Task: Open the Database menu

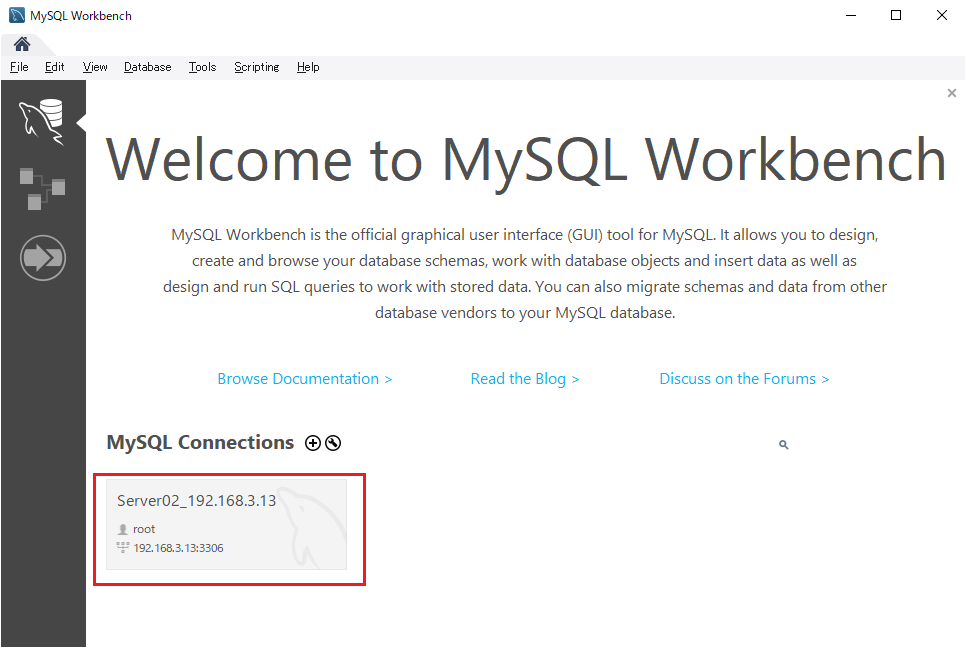Action: pyautogui.click(x=147, y=67)
